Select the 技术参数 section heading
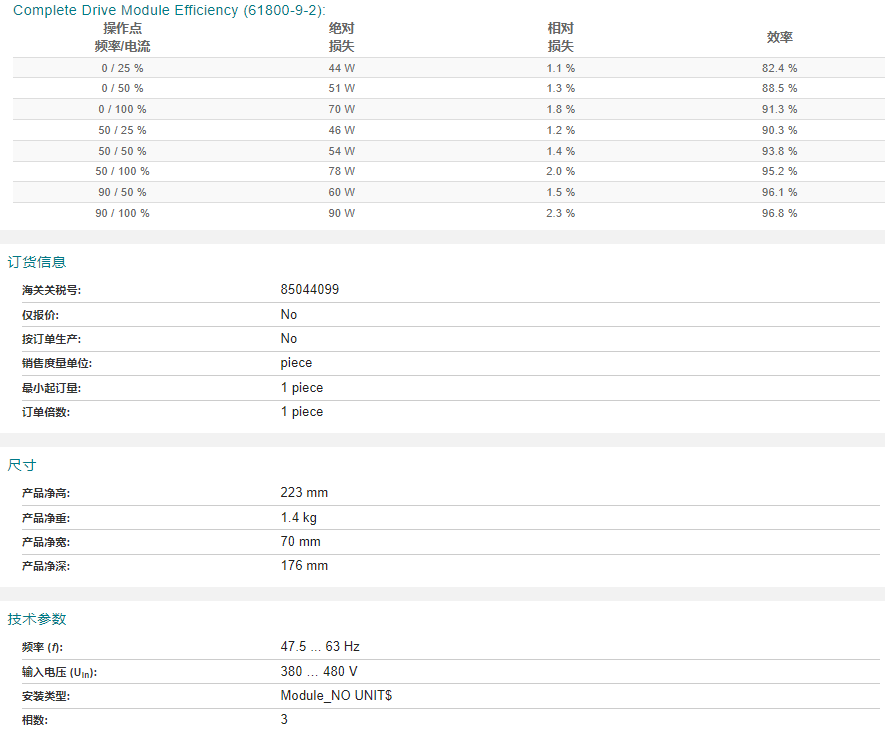The width and height of the screenshot is (885, 729). pos(37,619)
